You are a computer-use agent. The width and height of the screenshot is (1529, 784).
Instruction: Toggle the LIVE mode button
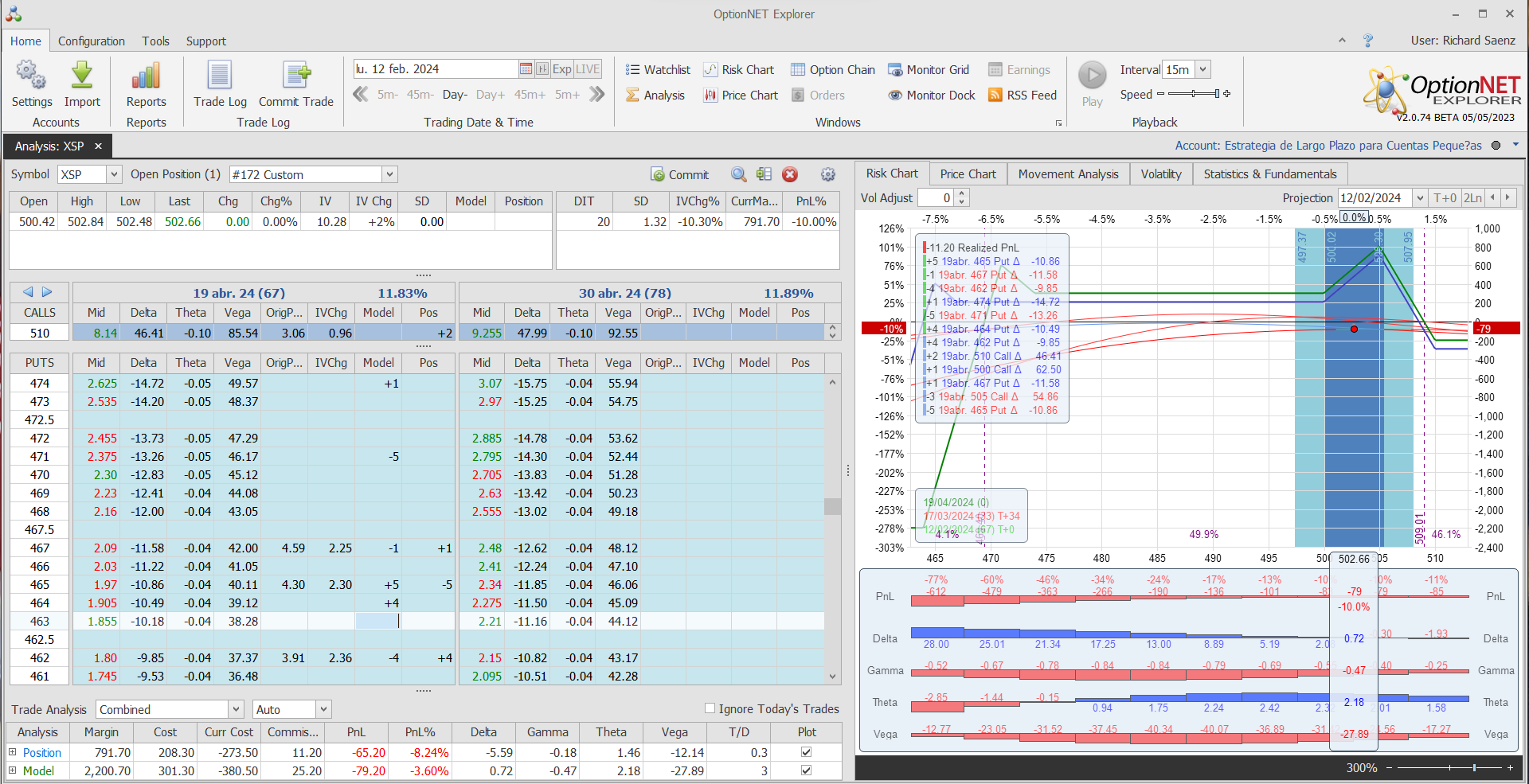tap(588, 69)
